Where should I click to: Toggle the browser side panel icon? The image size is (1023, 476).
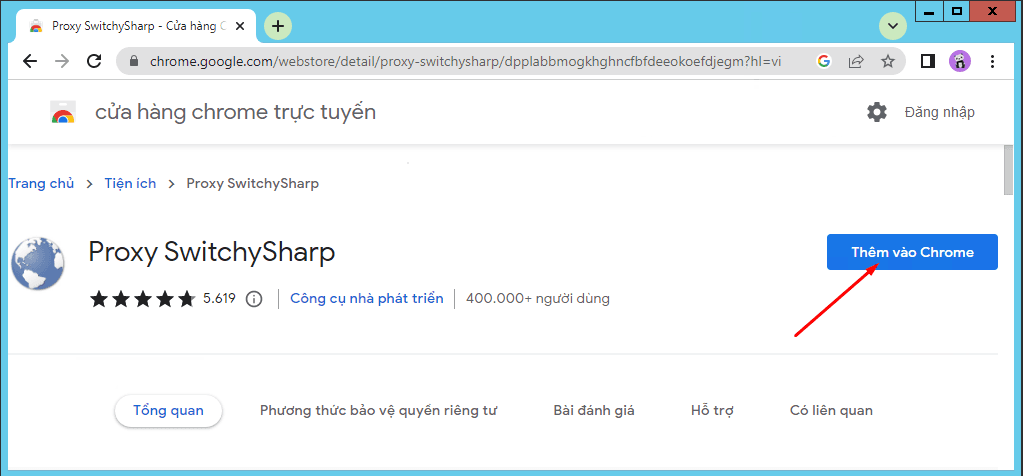pyautogui.click(x=927, y=61)
